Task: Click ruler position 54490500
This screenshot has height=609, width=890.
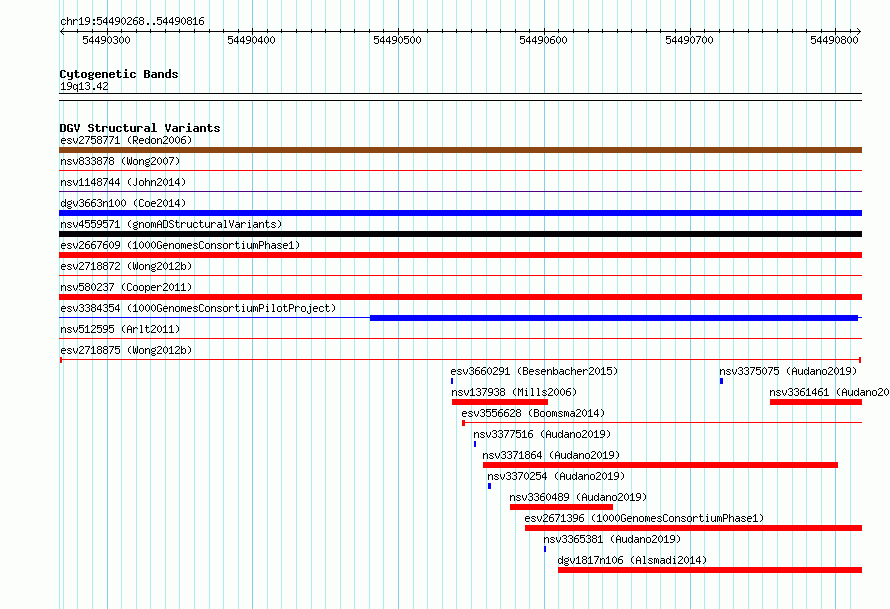Action: pyautogui.click(x=397, y=40)
